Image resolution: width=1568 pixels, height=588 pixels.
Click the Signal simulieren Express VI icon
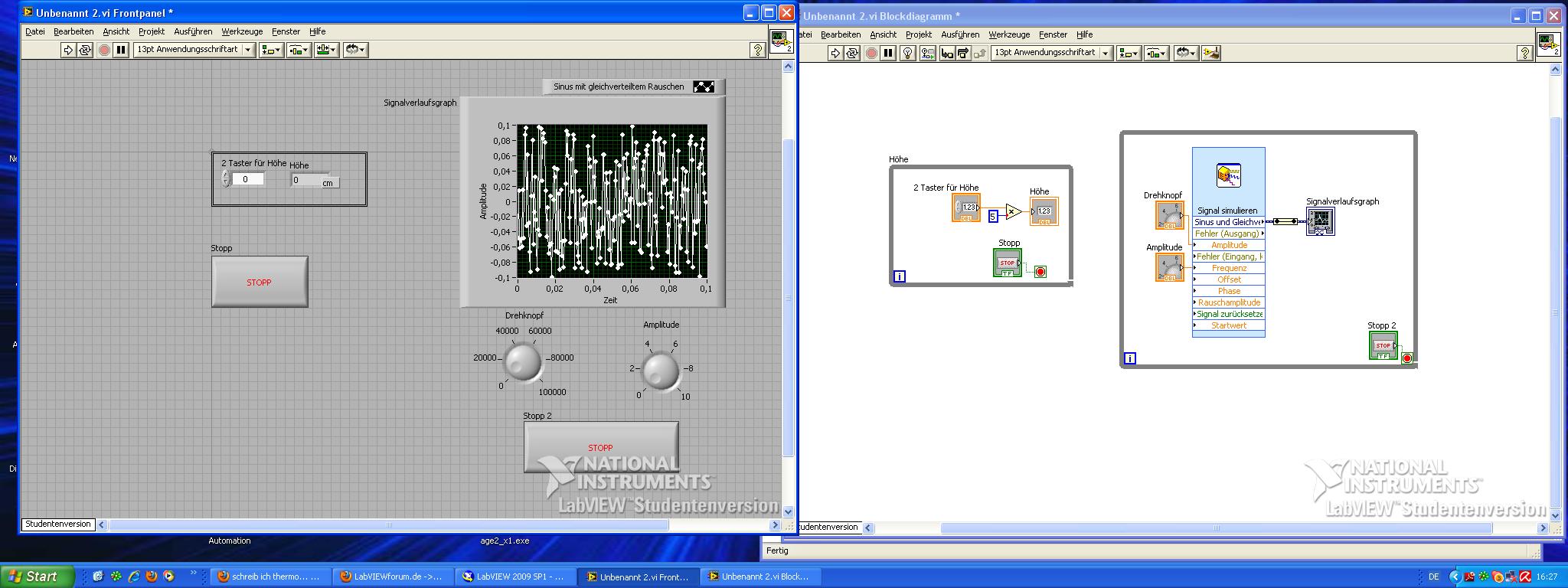point(1229,175)
